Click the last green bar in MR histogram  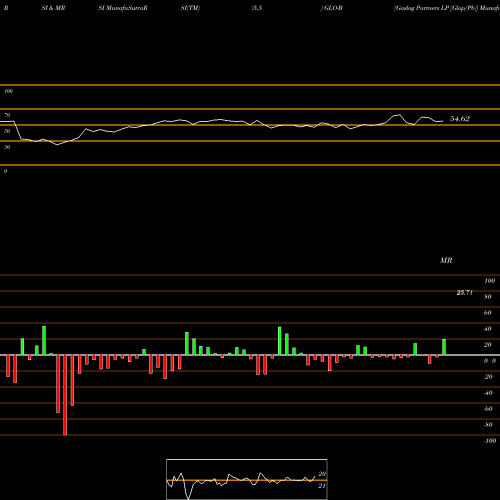click(x=444, y=347)
